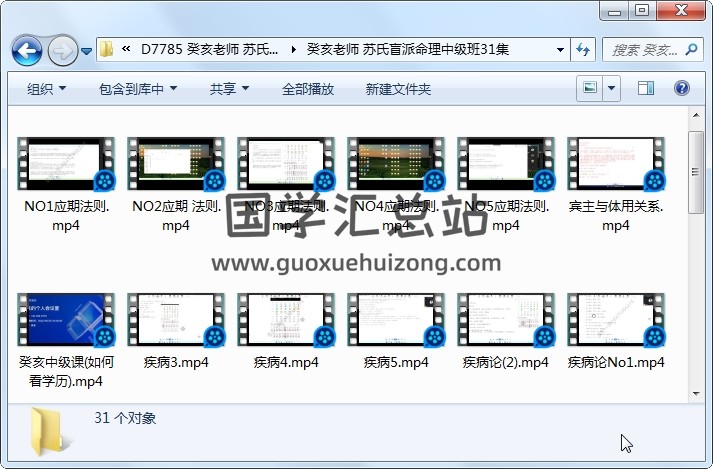
Task: Open the D7785 癸亥老师 苏氏 breadcrumb
Action: click(209, 49)
